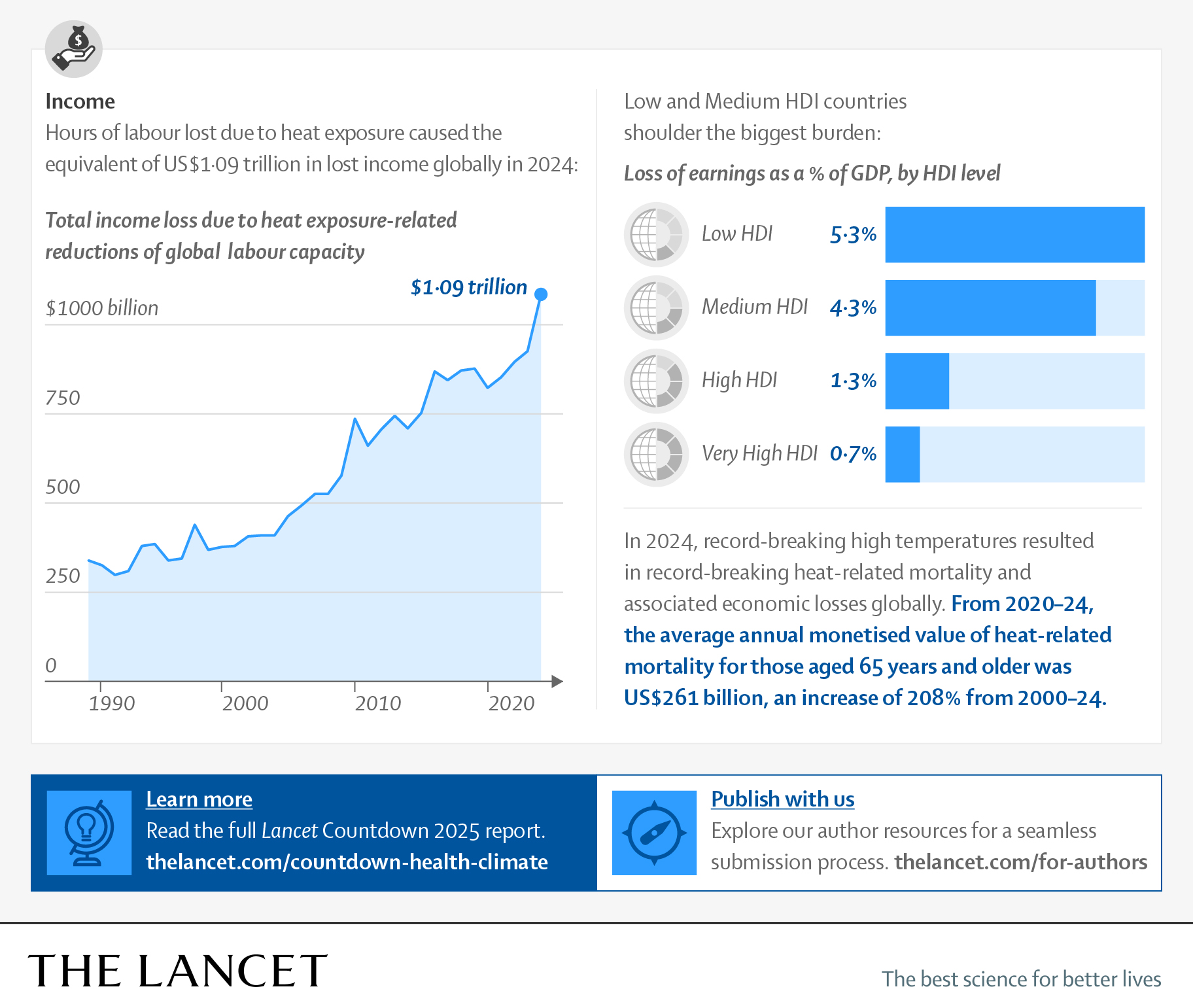Click the Medium HDI globe icon
The width and height of the screenshot is (1193, 1008).
pyautogui.click(x=656, y=307)
